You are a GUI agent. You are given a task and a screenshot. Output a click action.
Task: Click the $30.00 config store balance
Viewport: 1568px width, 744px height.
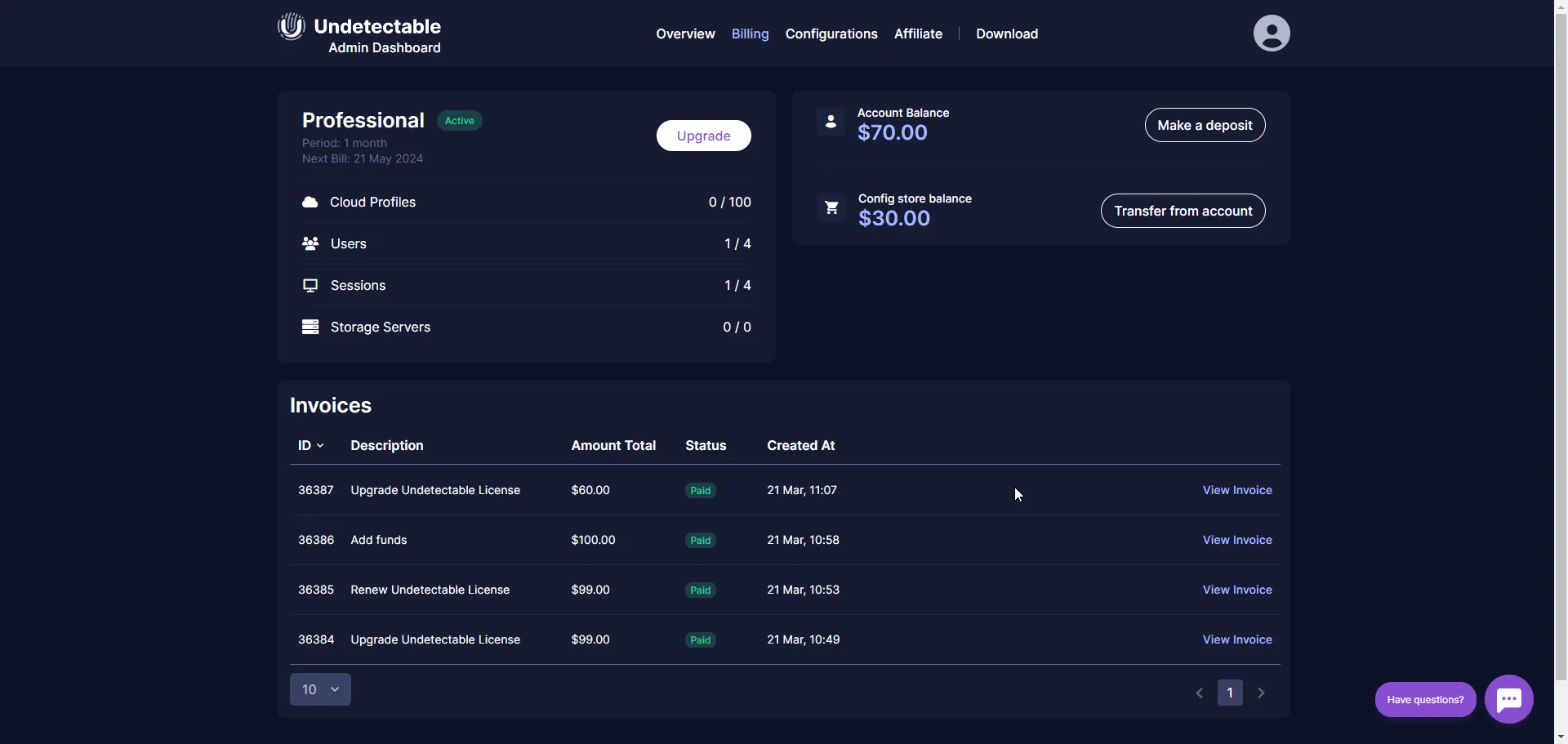click(x=894, y=218)
